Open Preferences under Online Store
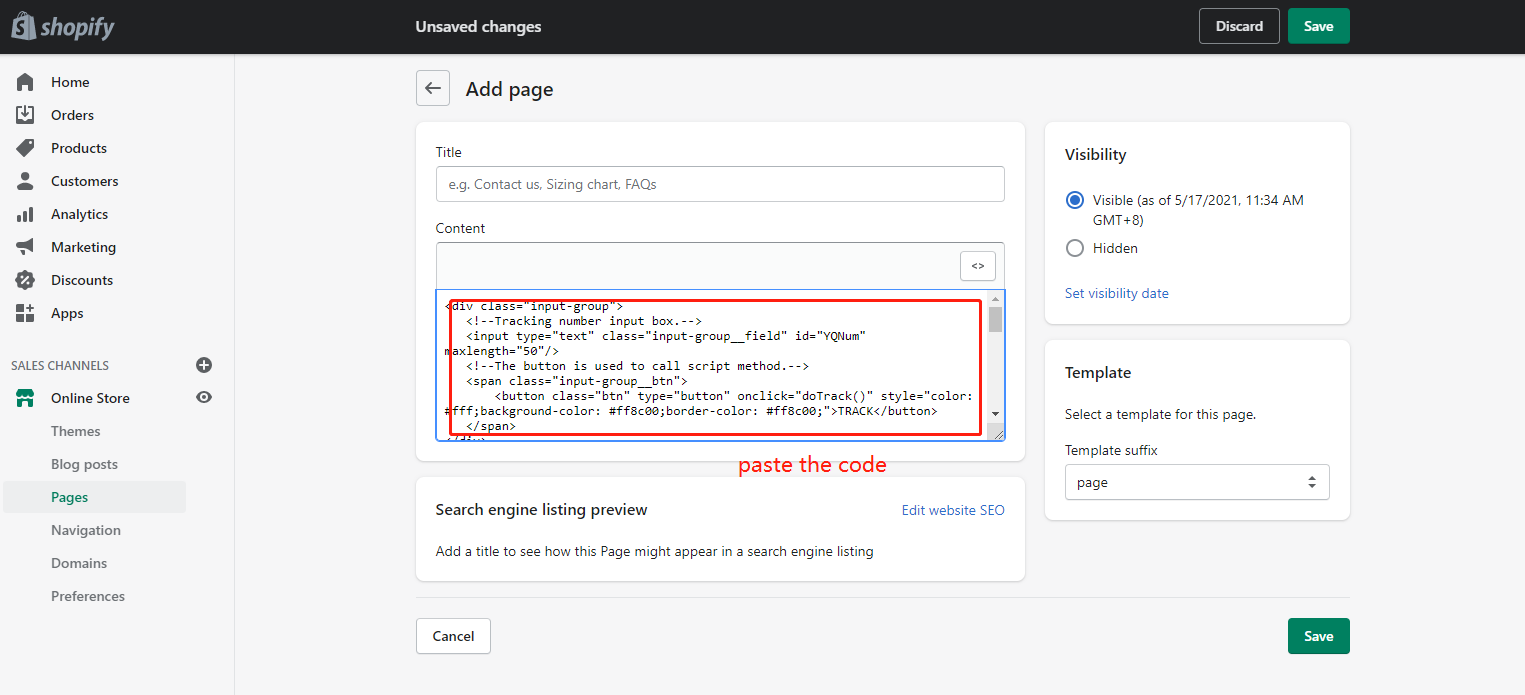The width and height of the screenshot is (1525, 695). [88, 596]
